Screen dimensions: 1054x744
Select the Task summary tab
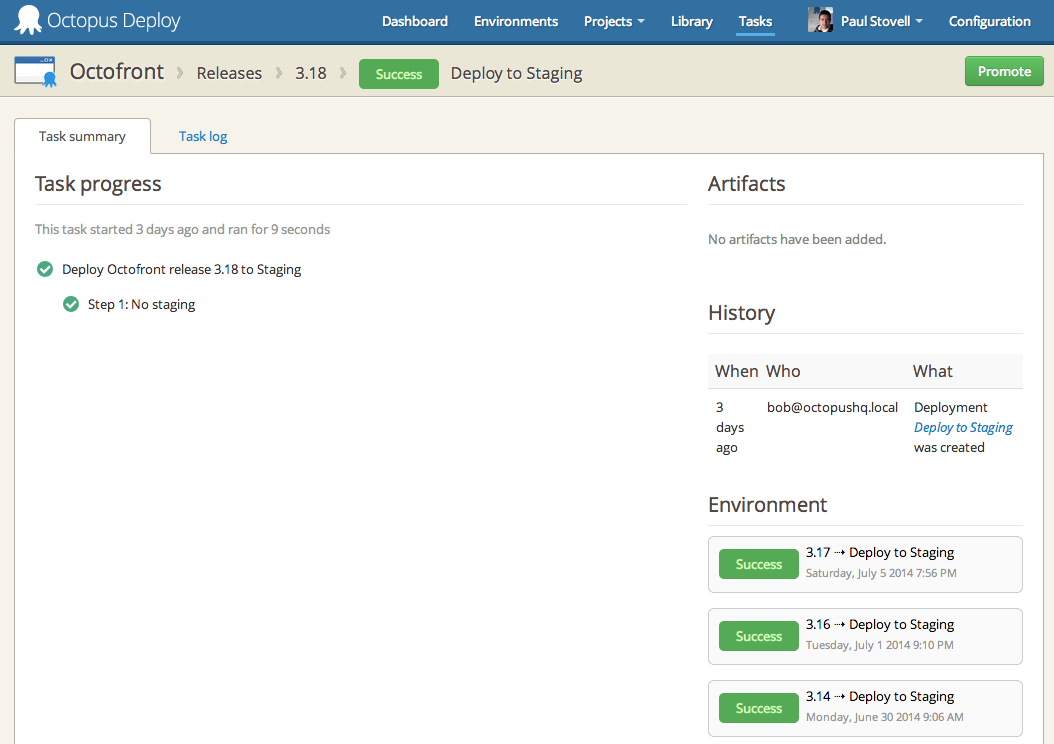(x=82, y=135)
